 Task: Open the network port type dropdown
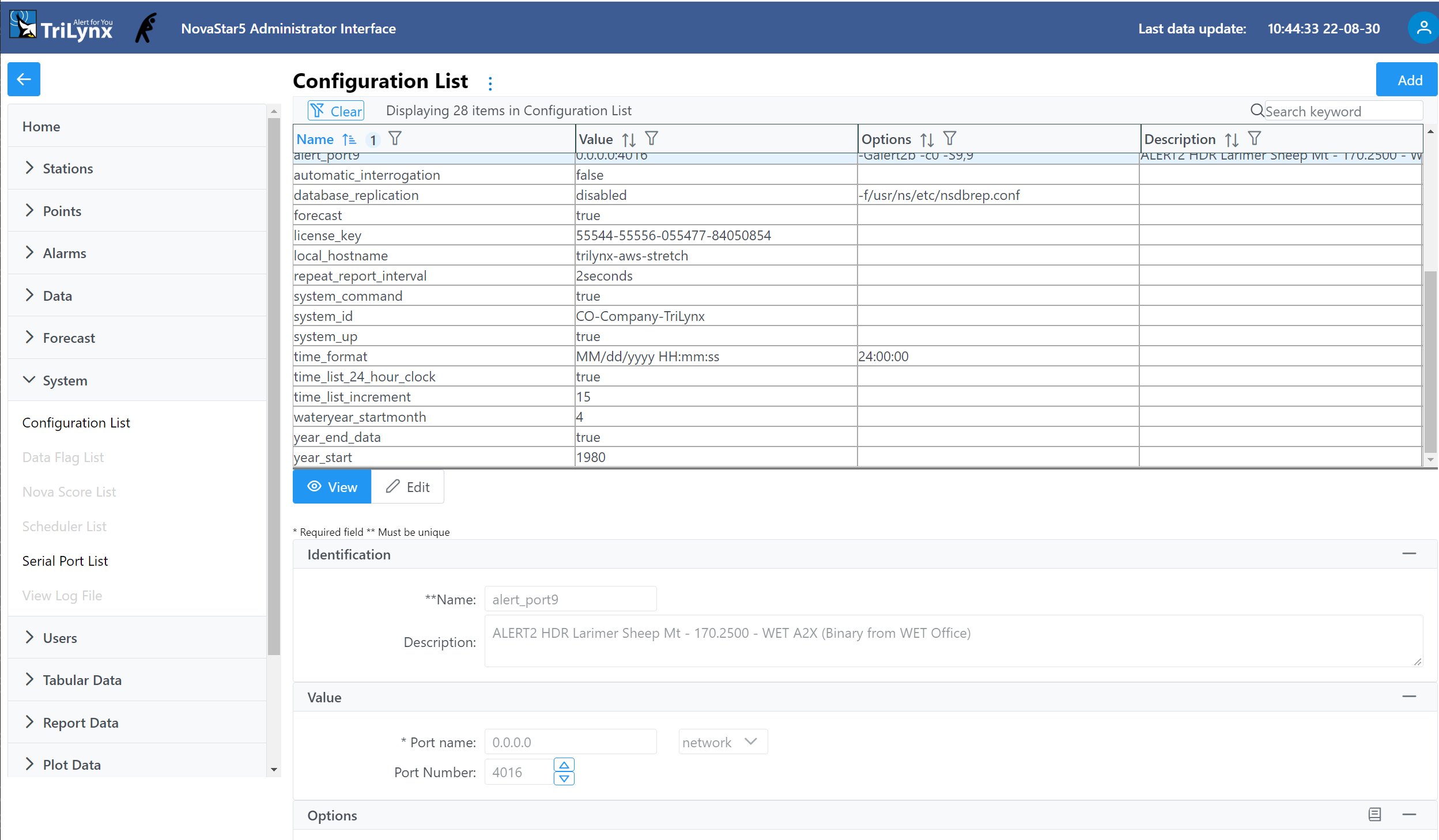[722, 742]
